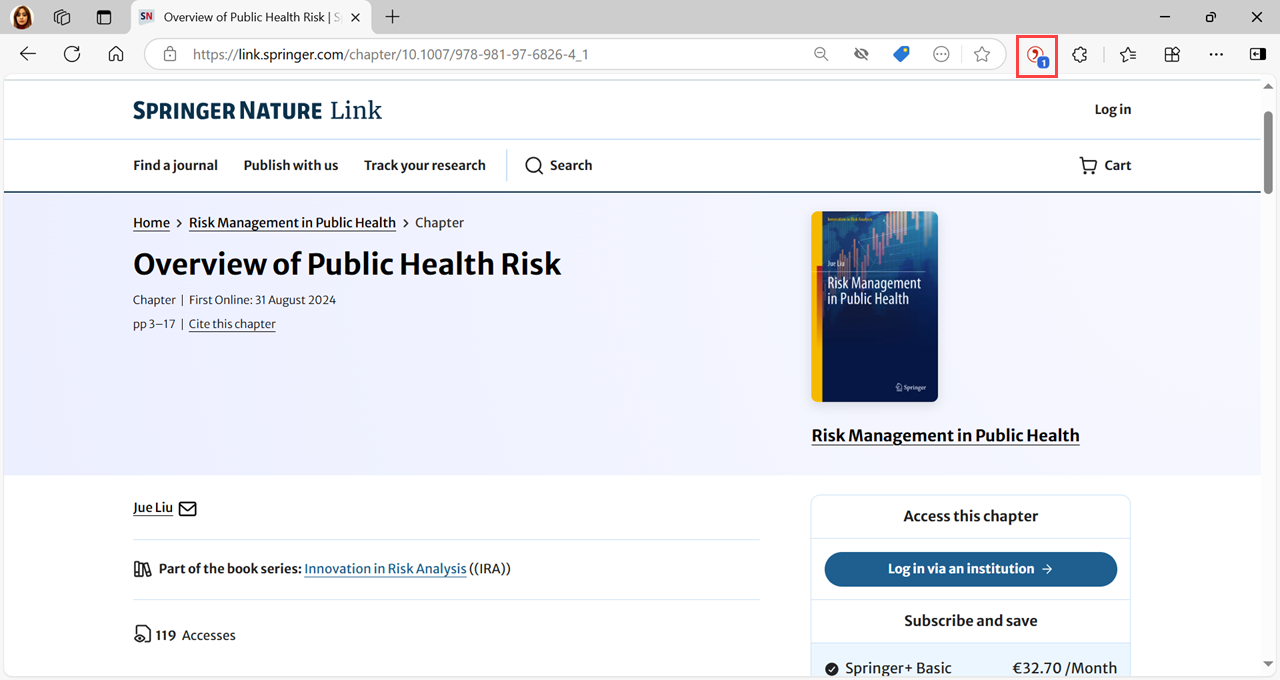Open Publish with us menu
The height and width of the screenshot is (680, 1280).
[x=291, y=165]
